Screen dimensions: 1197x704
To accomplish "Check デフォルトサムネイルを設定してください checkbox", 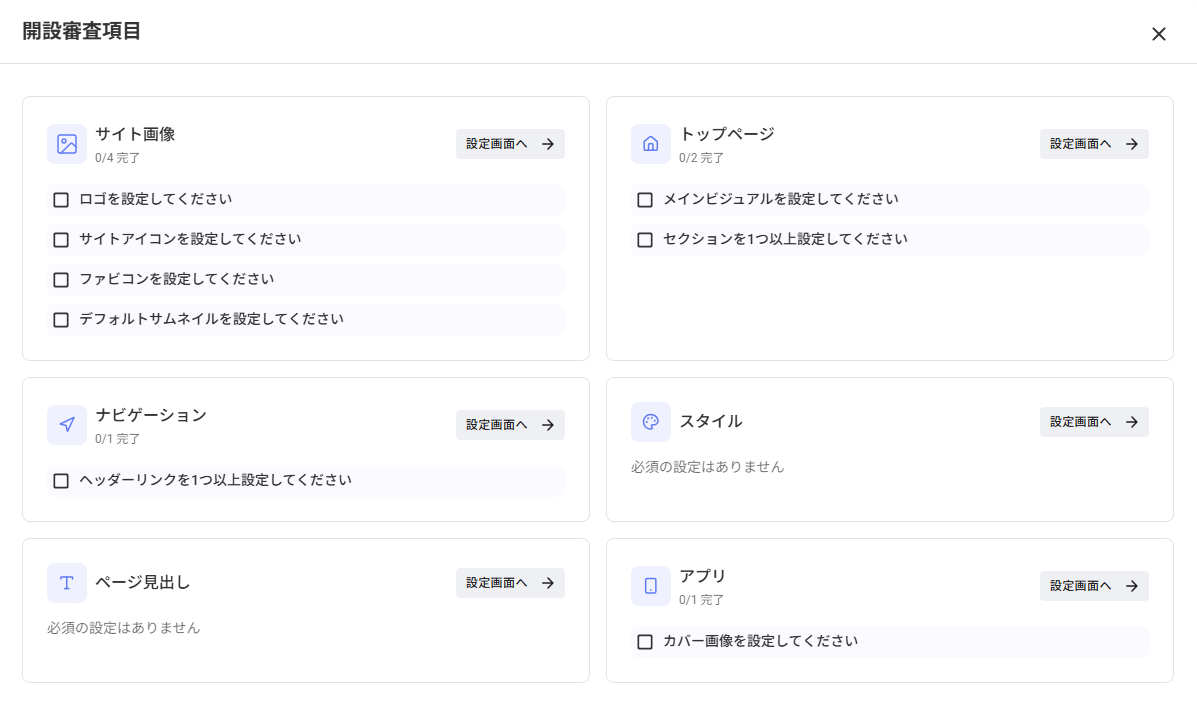I will (x=61, y=320).
